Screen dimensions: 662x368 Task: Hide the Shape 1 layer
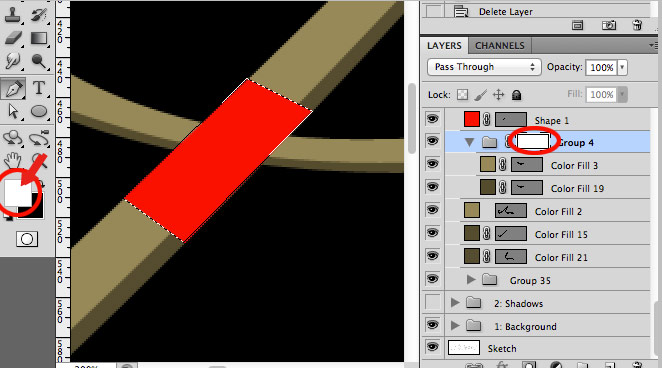[x=432, y=119]
